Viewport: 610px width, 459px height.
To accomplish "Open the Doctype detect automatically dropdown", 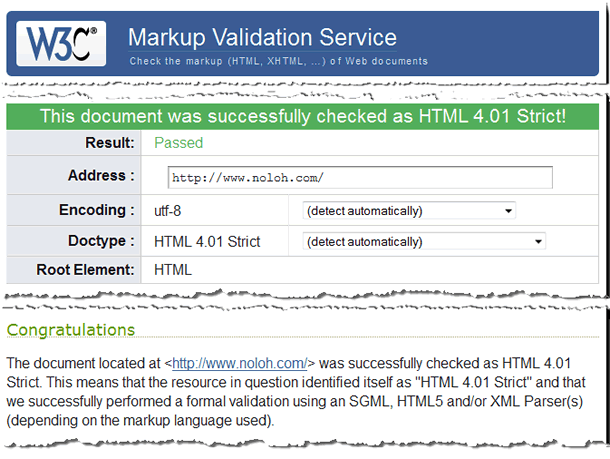I will (424, 242).
